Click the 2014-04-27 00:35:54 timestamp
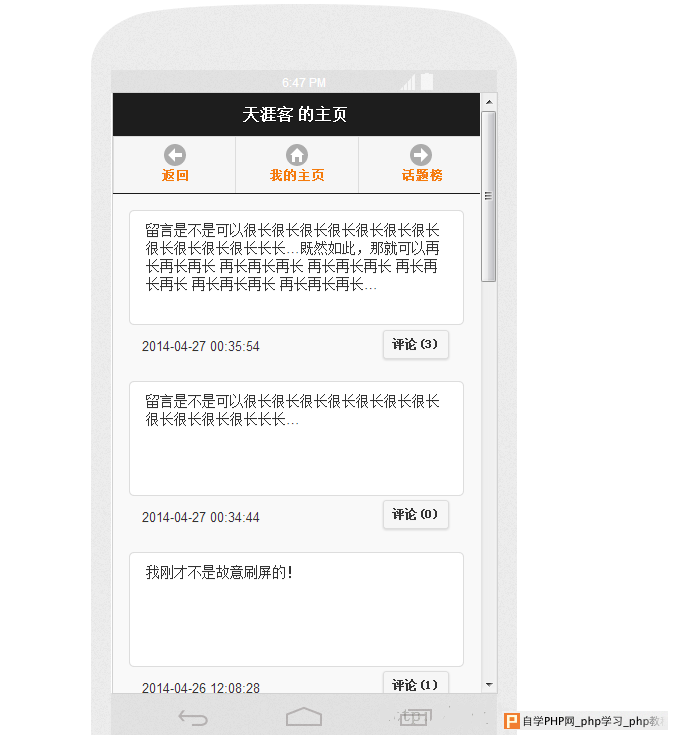The height and width of the screenshot is (735, 673). point(201,346)
